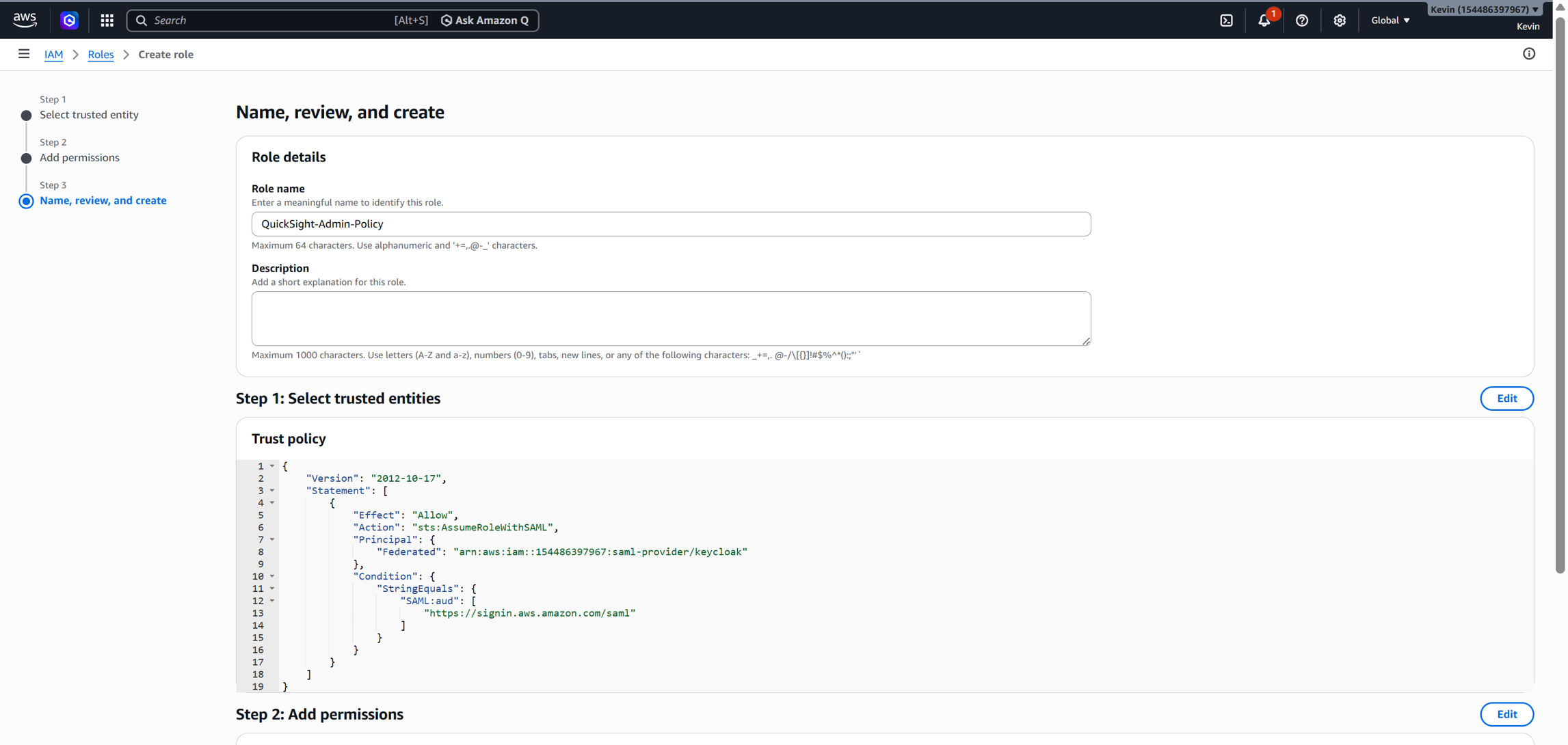Focus the Description text area
The height and width of the screenshot is (745, 1568).
671,319
